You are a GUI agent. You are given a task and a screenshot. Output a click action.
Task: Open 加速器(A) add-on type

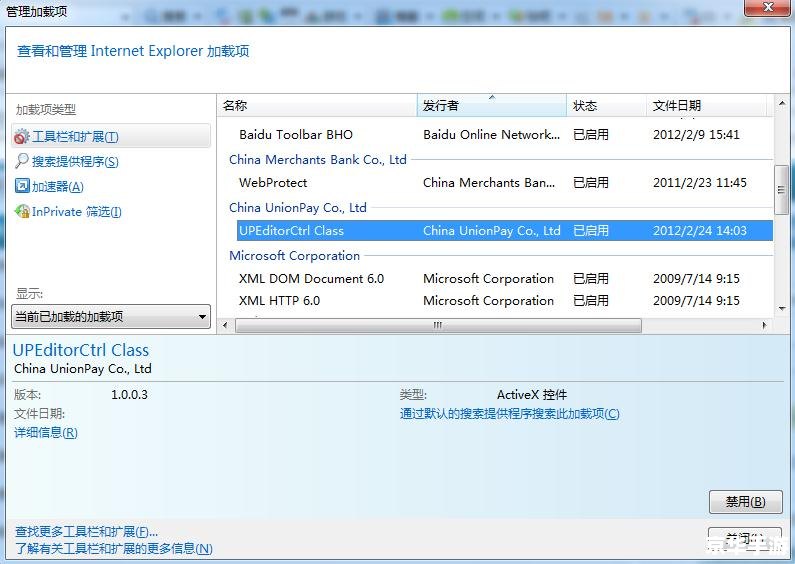[58, 187]
